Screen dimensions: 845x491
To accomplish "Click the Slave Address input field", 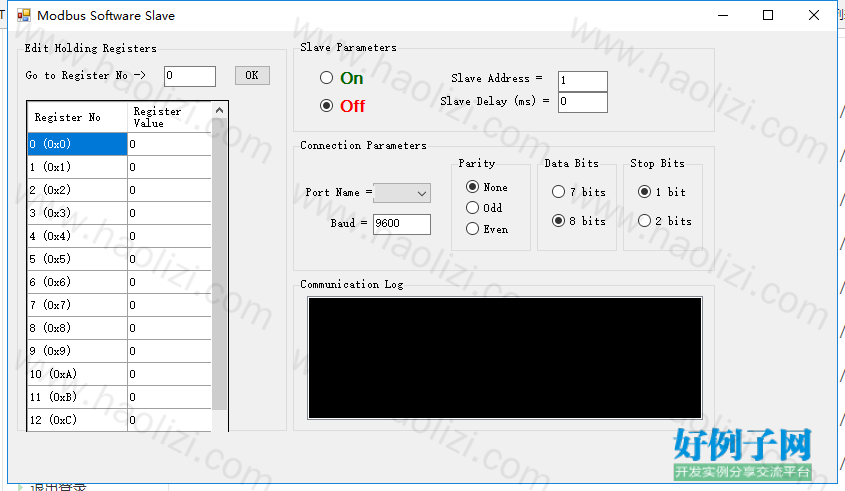I will [583, 81].
